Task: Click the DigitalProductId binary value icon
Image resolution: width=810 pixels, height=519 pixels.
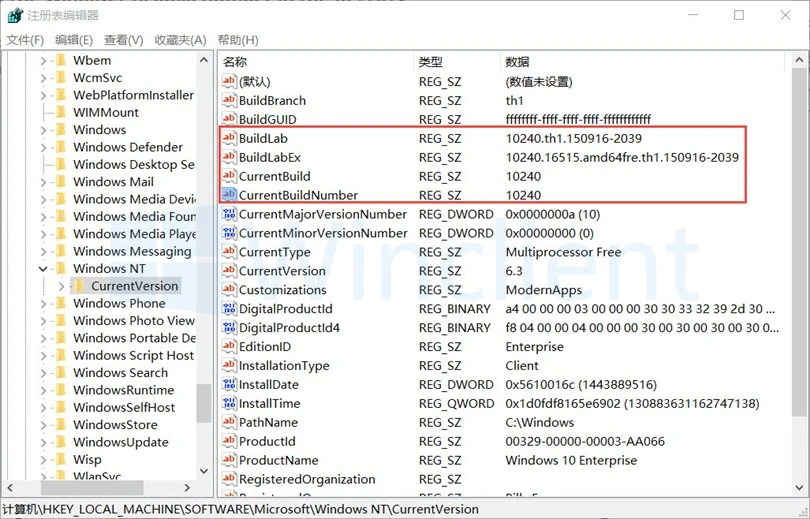Action: tap(229, 309)
